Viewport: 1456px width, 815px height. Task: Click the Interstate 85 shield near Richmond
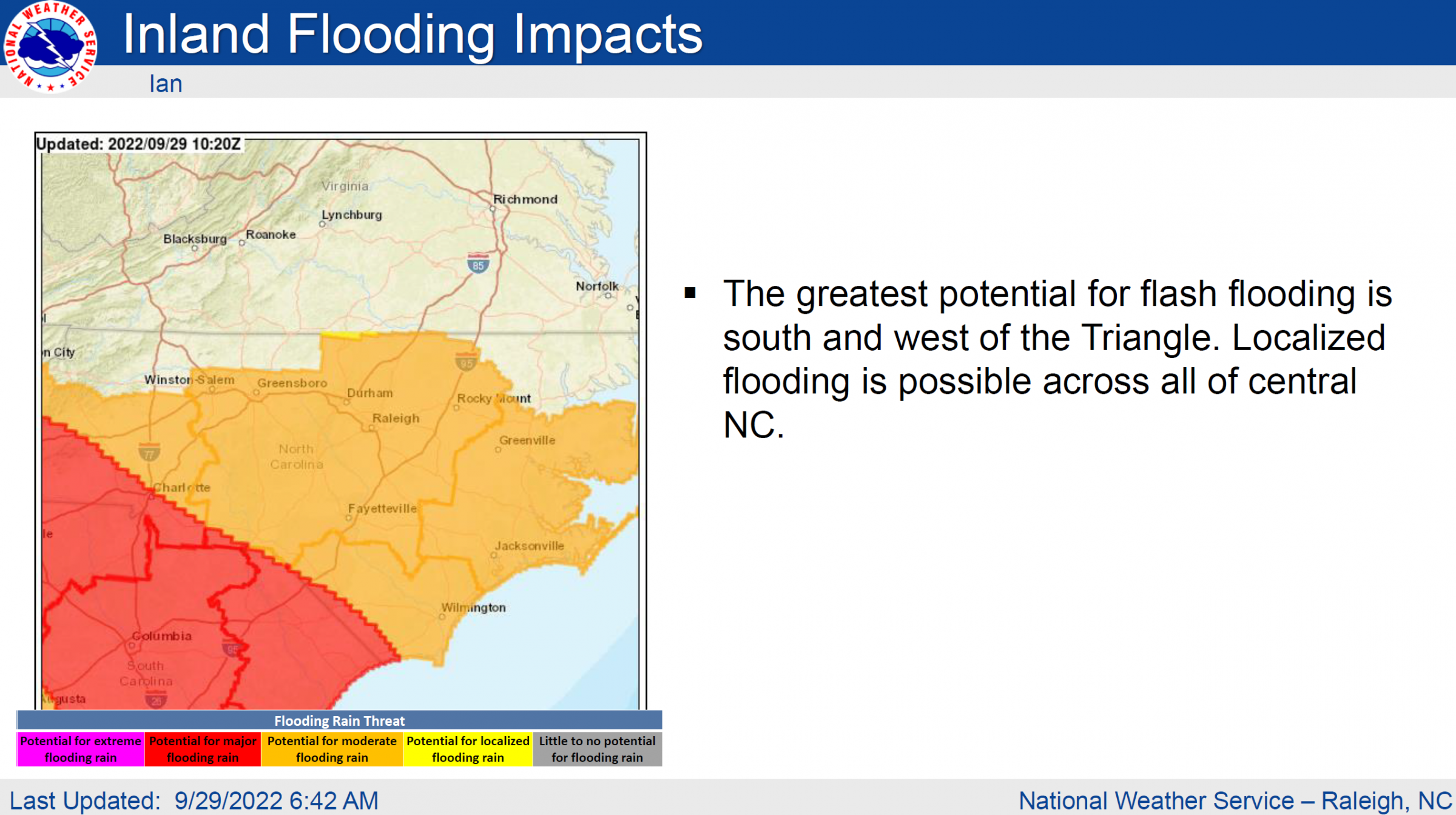(x=478, y=264)
